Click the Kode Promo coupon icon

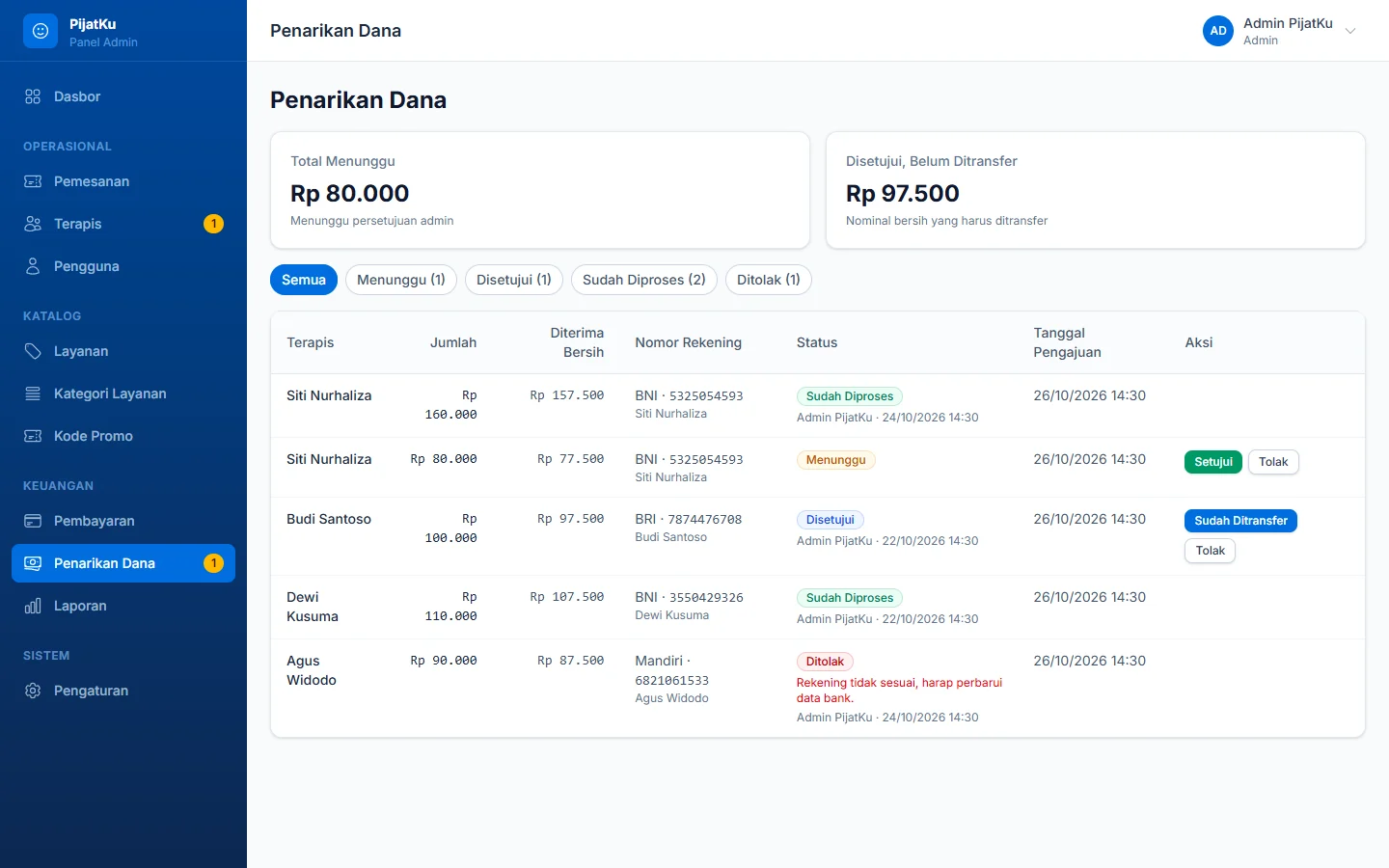click(33, 436)
